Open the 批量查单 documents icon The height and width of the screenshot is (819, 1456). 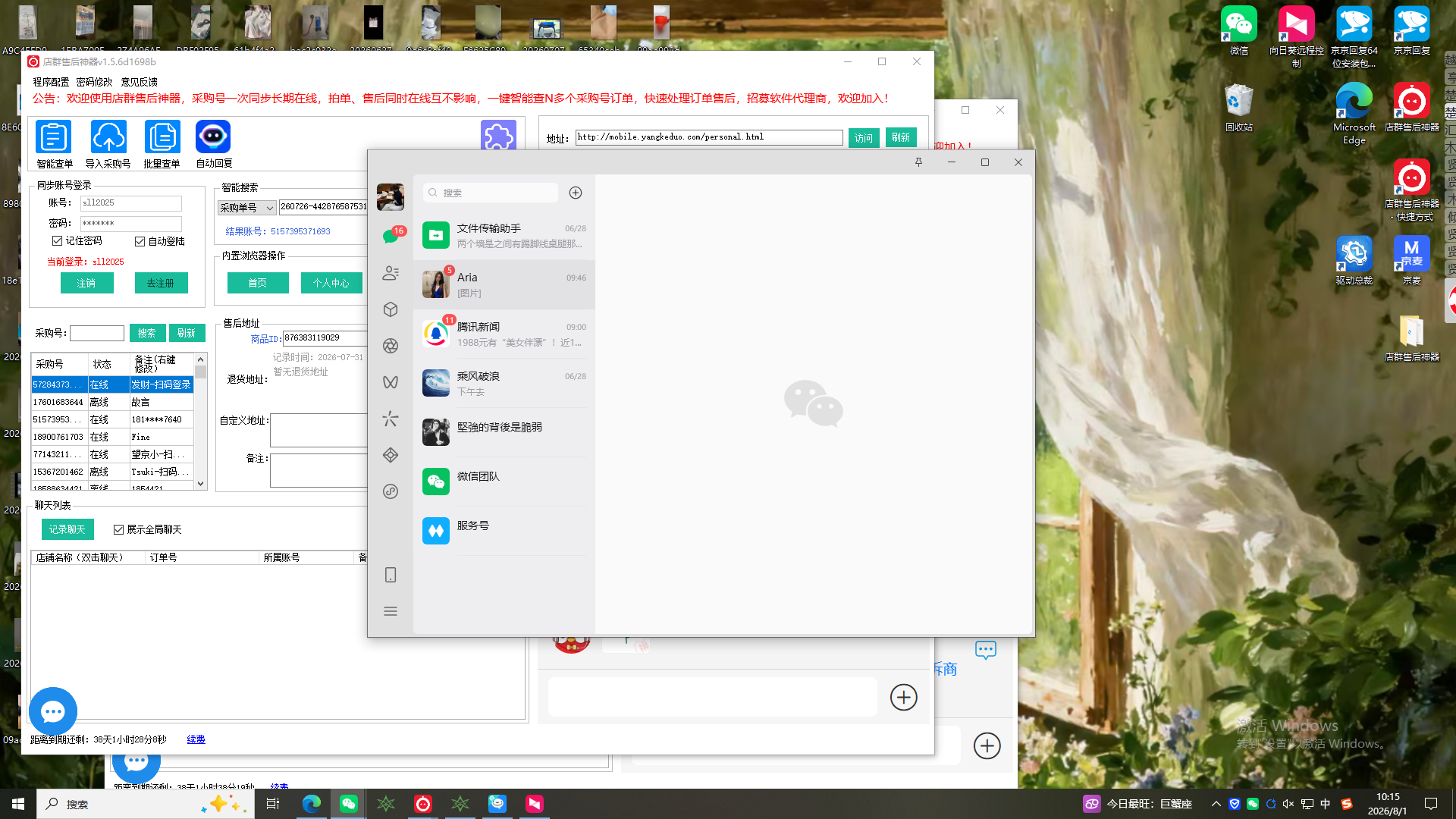(162, 137)
